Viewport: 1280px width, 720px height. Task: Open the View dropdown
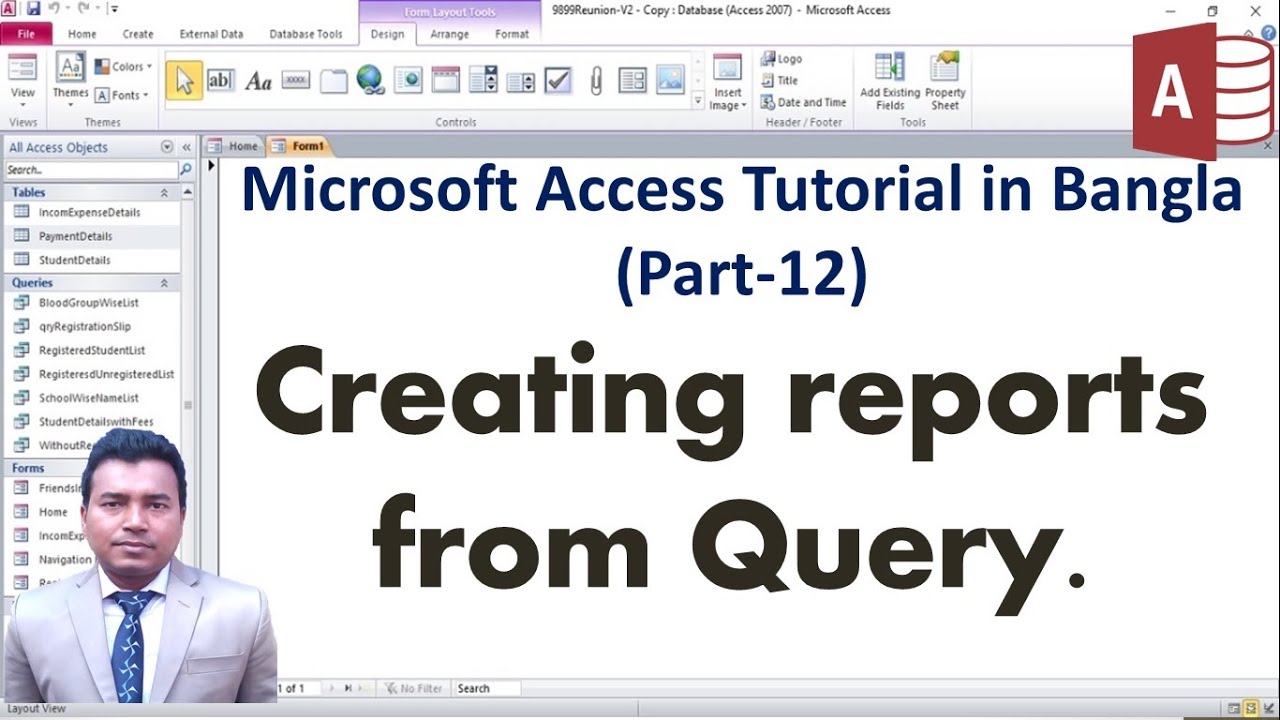click(x=23, y=80)
